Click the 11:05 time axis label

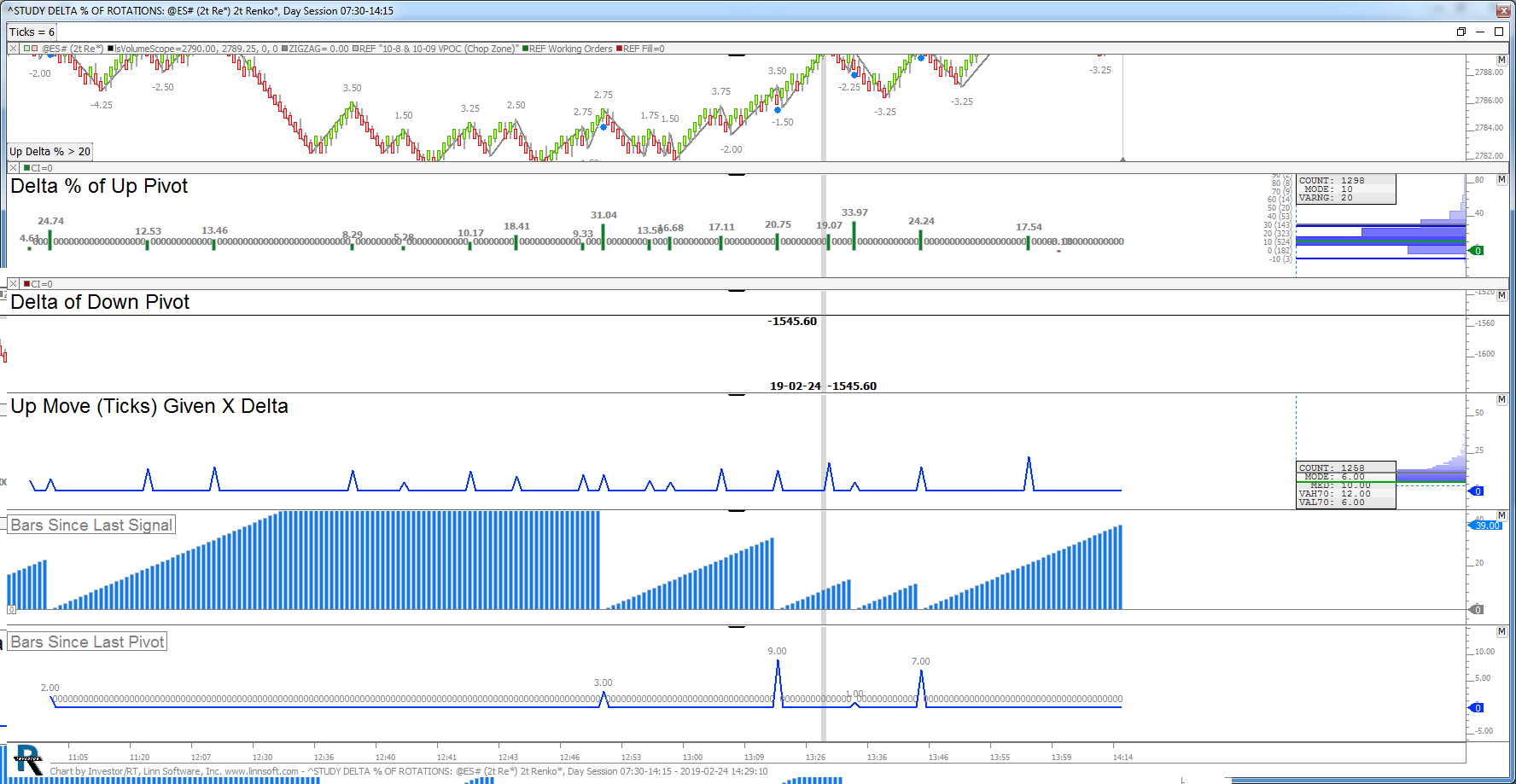(78, 757)
